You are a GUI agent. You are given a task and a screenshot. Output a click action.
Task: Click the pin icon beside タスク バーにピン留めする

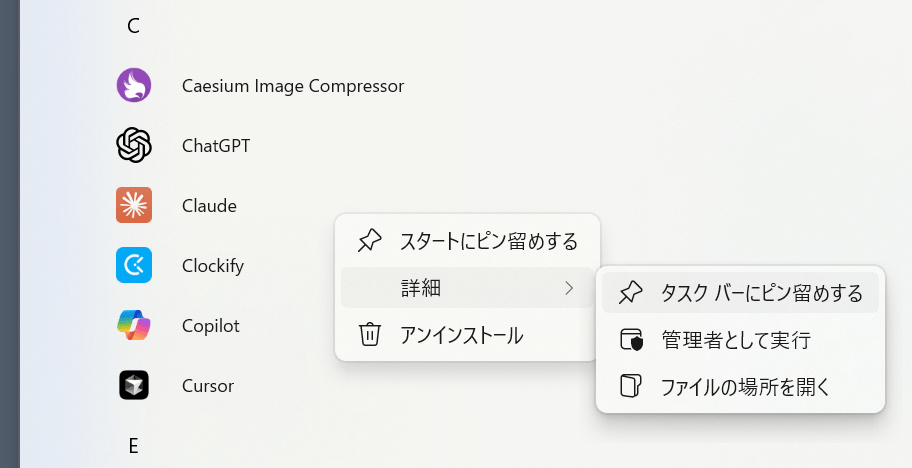point(631,293)
